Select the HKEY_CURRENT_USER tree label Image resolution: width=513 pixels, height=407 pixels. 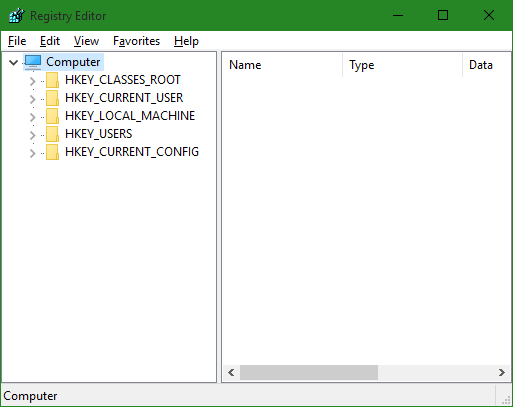(x=124, y=98)
